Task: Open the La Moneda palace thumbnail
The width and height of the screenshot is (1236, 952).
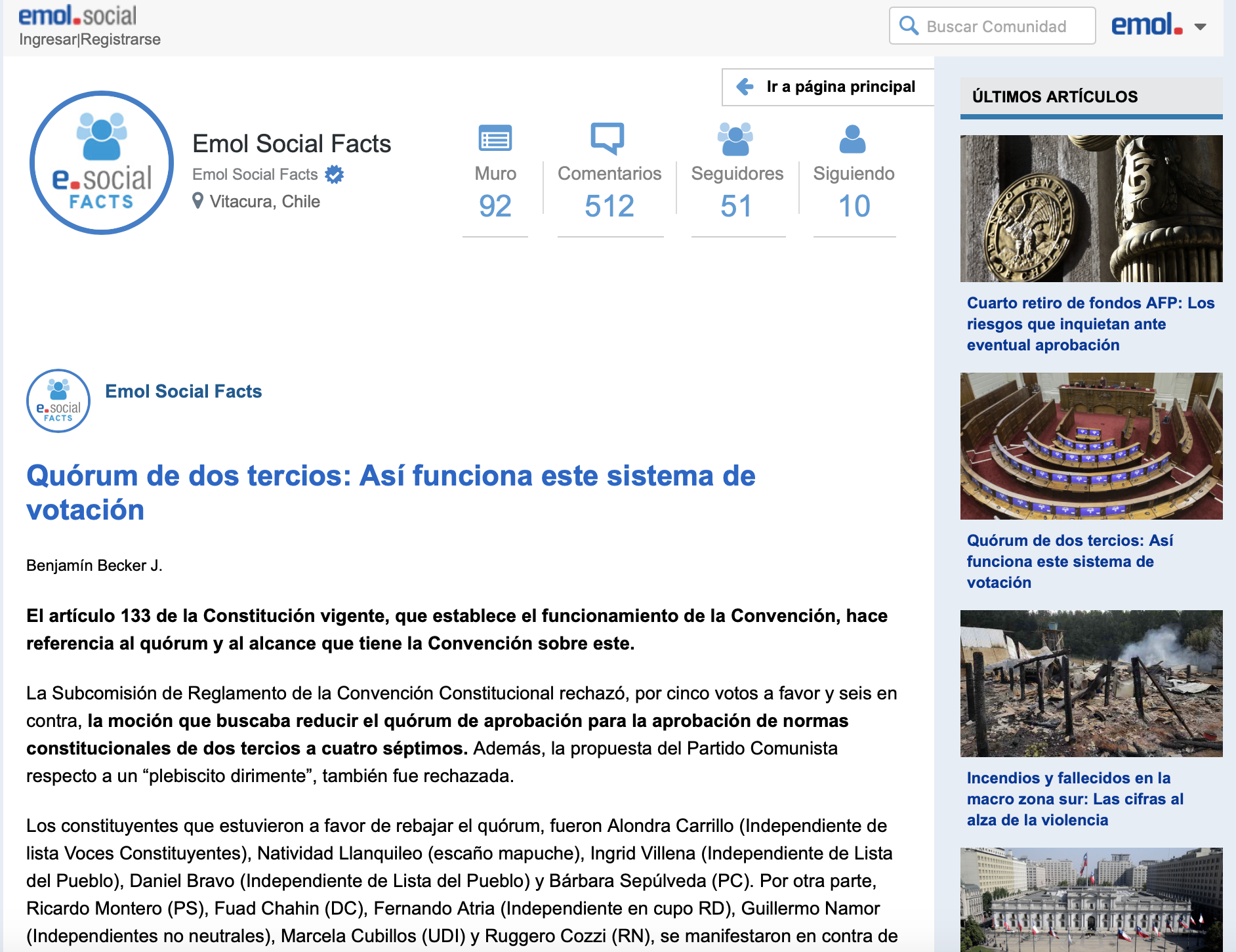Action: click(x=1091, y=900)
